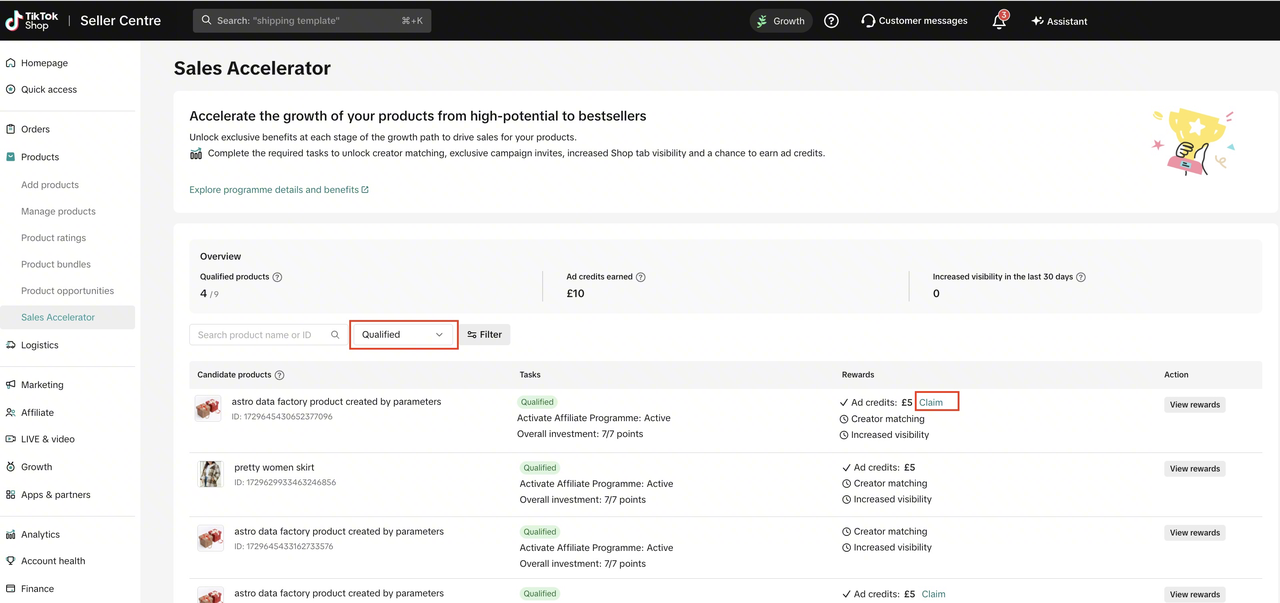Click the Candidate products info icon
Screen dimensions: 1280x603
pos(280,375)
